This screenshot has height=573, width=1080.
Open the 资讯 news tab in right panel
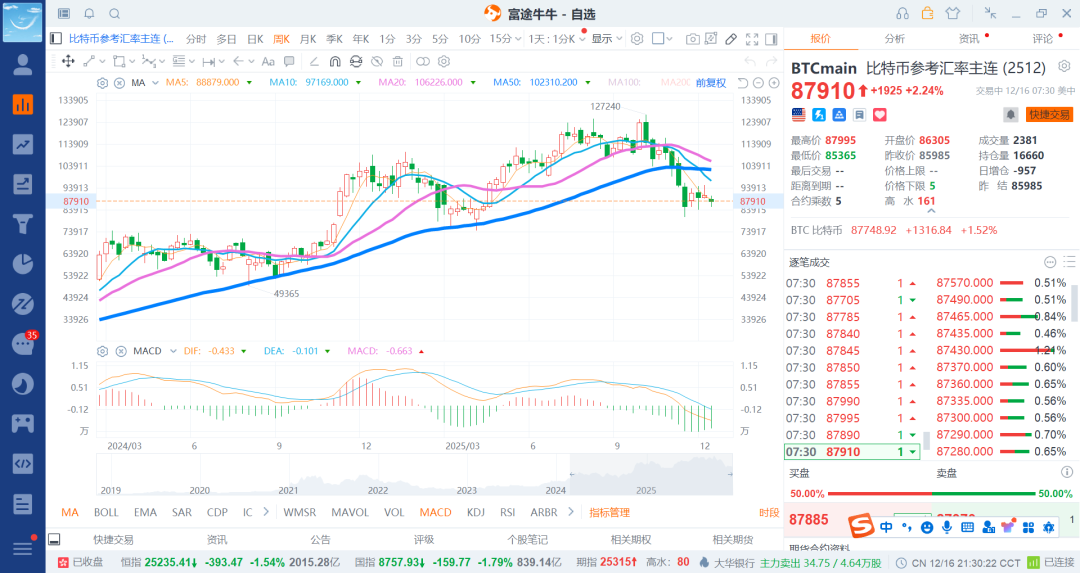(x=968, y=39)
